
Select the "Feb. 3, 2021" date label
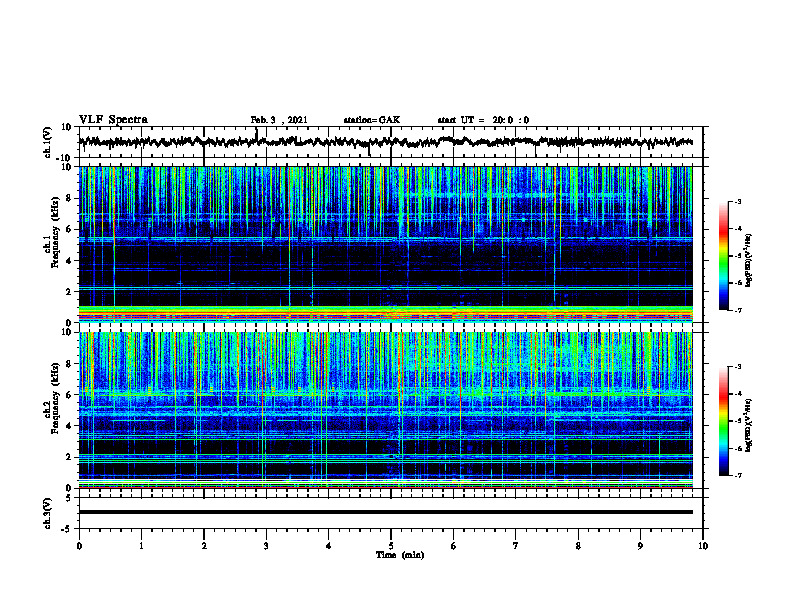pos(279,120)
